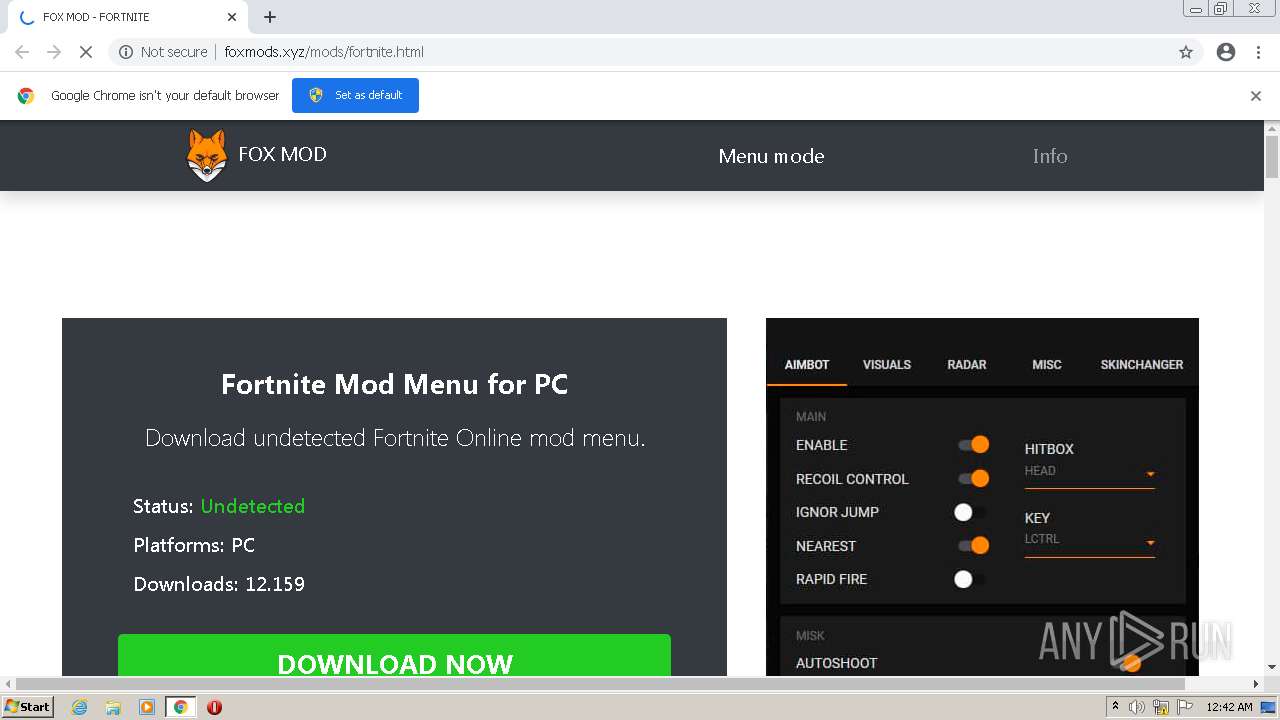This screenshot has height=720, width=1280.
Task: Click the network tray icon
Action: pos(1161,707)
